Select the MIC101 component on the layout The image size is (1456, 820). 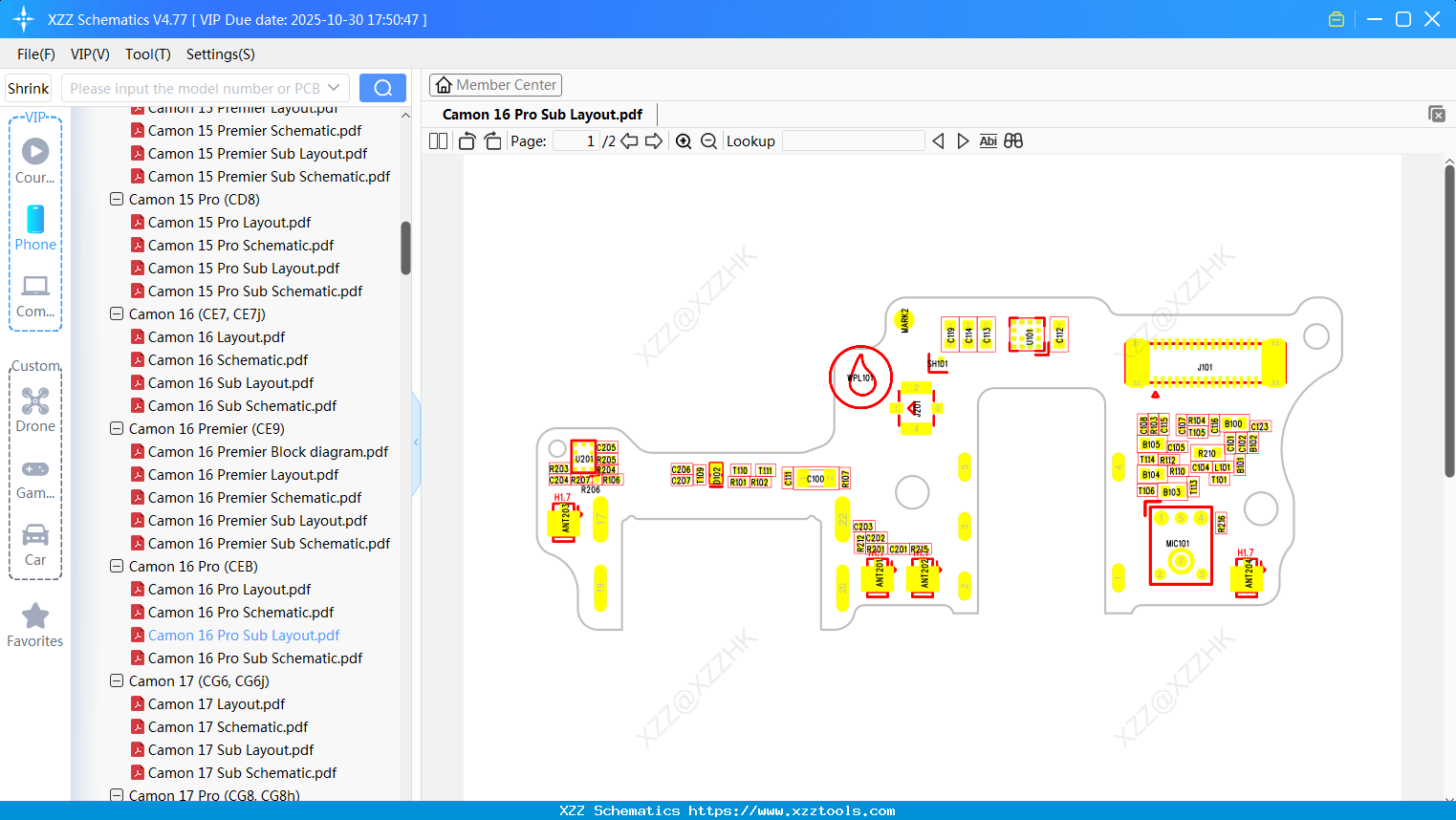coord(1180,546)
